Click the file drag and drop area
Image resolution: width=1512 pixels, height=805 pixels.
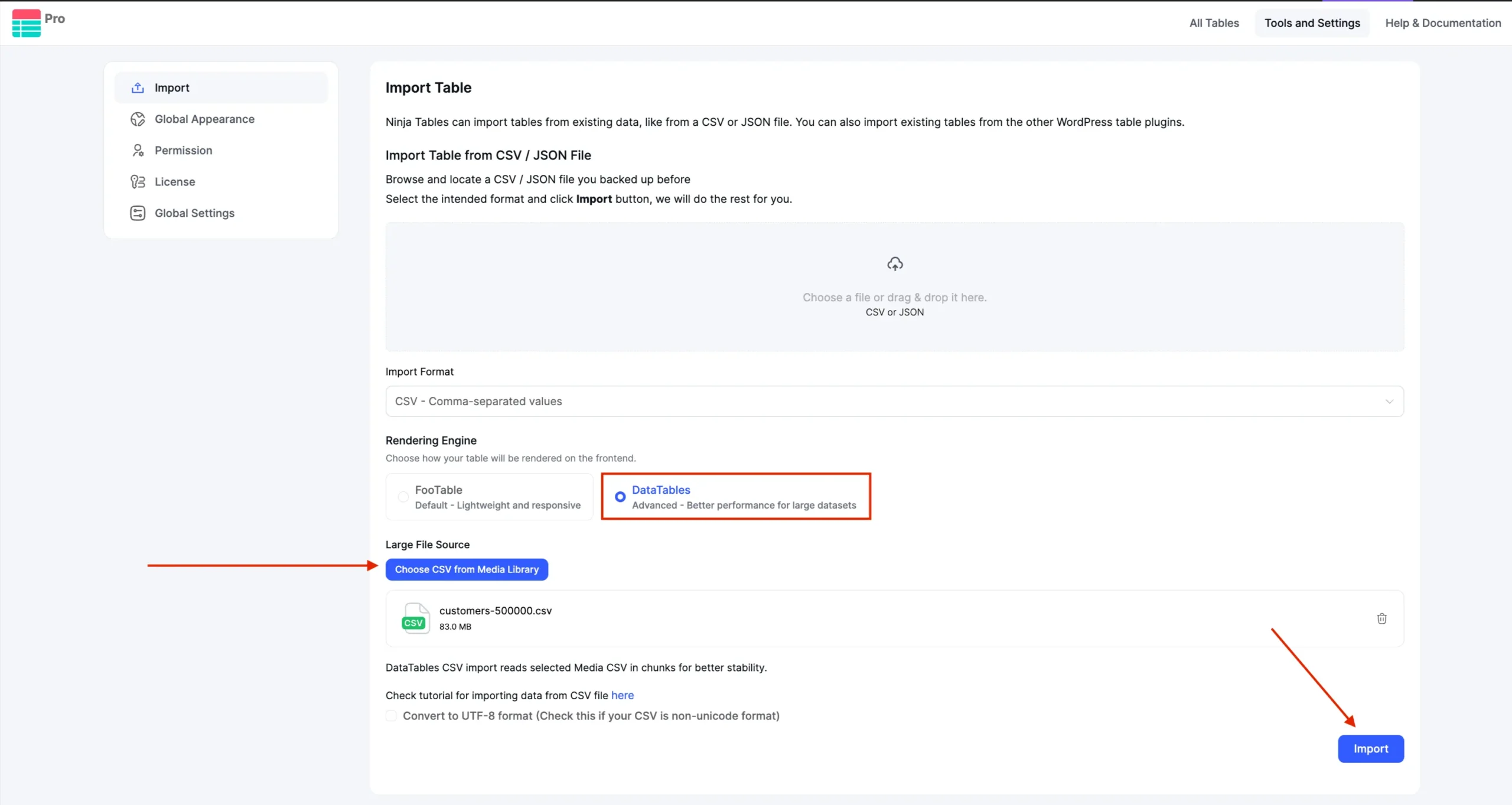coord(894,286)
